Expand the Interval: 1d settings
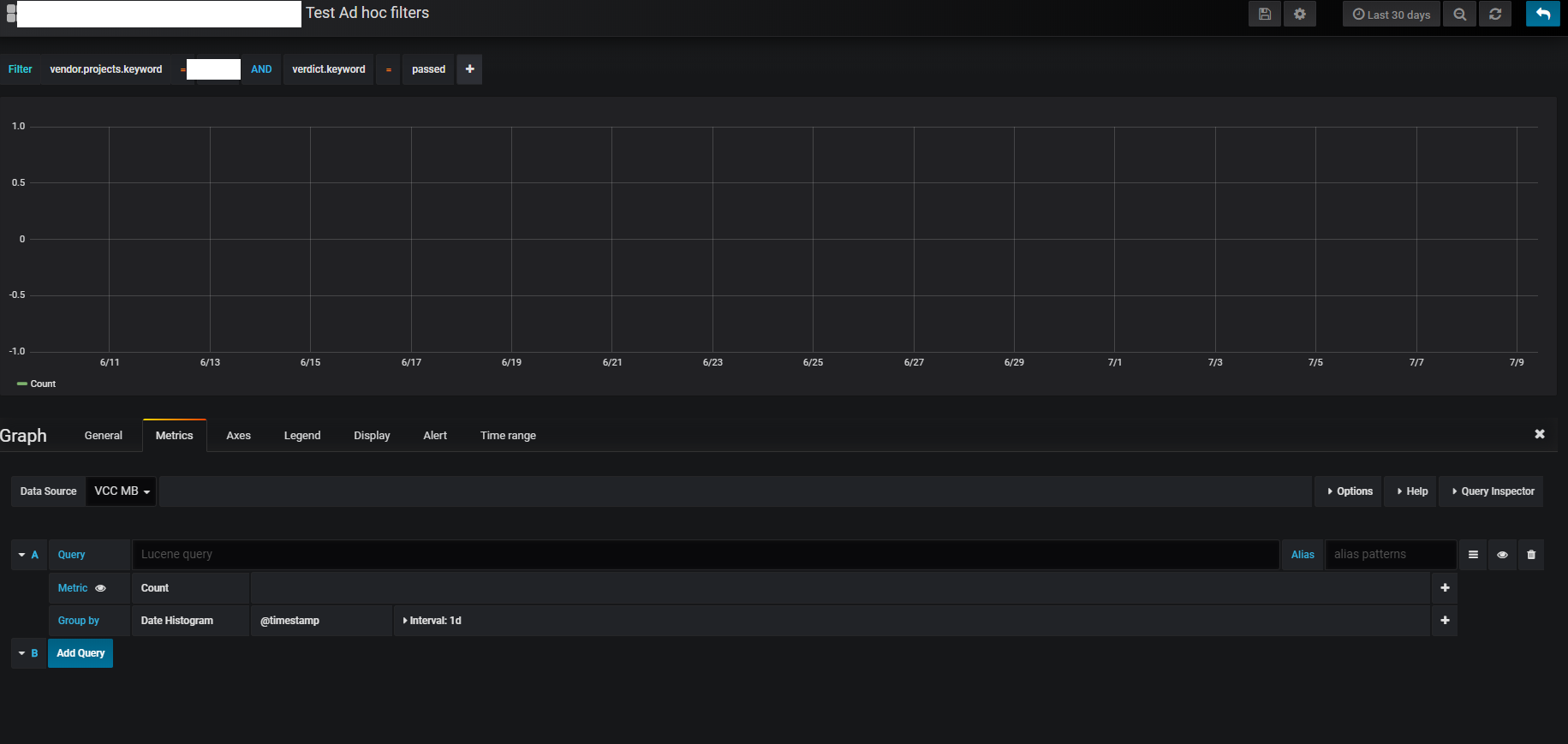 432,621
